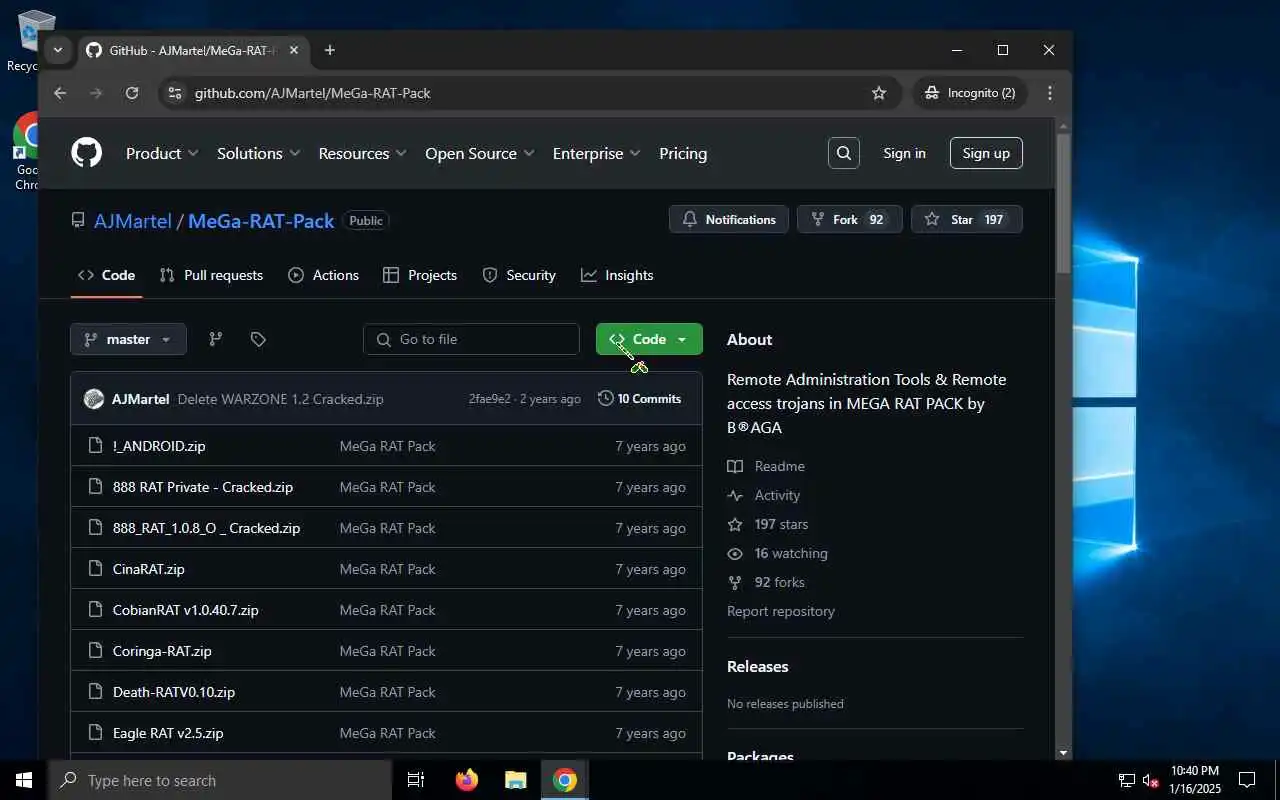Switch to the Pull requests tab
This screenshot has width=1280, height=800.
[211, 275]
